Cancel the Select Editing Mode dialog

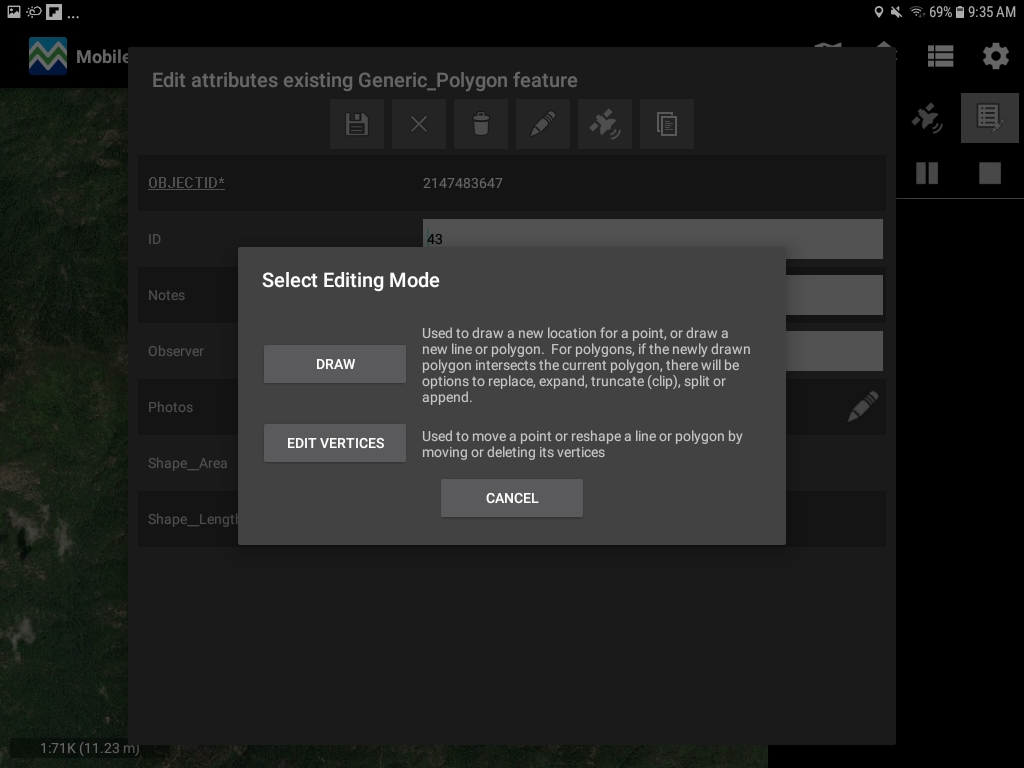511,498
